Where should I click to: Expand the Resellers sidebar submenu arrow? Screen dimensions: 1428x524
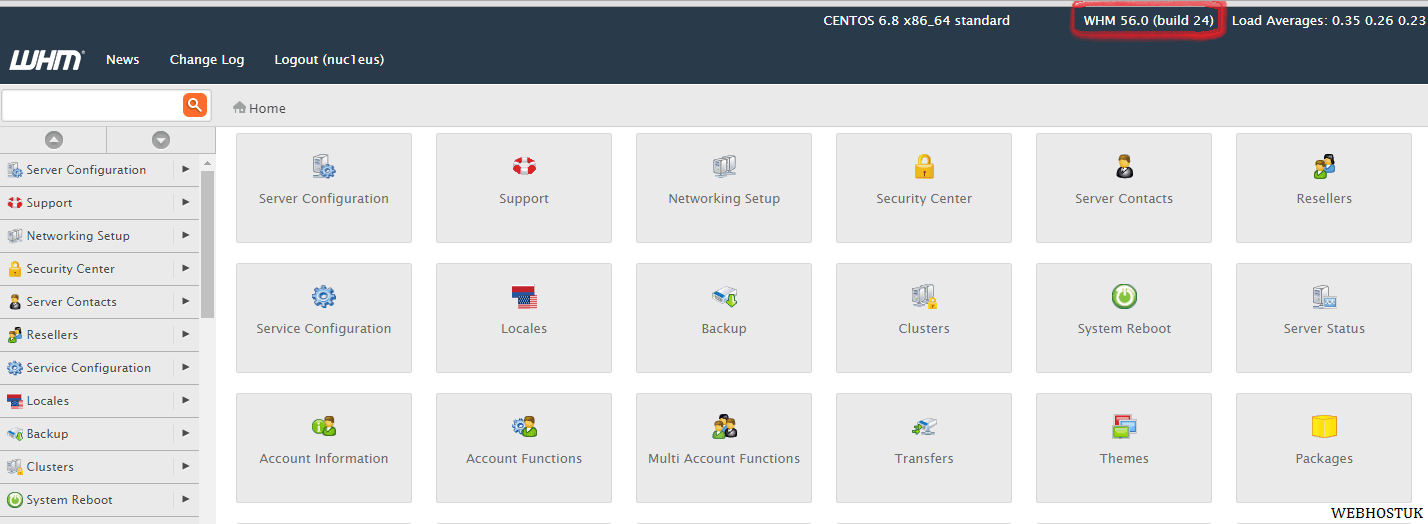186,335
